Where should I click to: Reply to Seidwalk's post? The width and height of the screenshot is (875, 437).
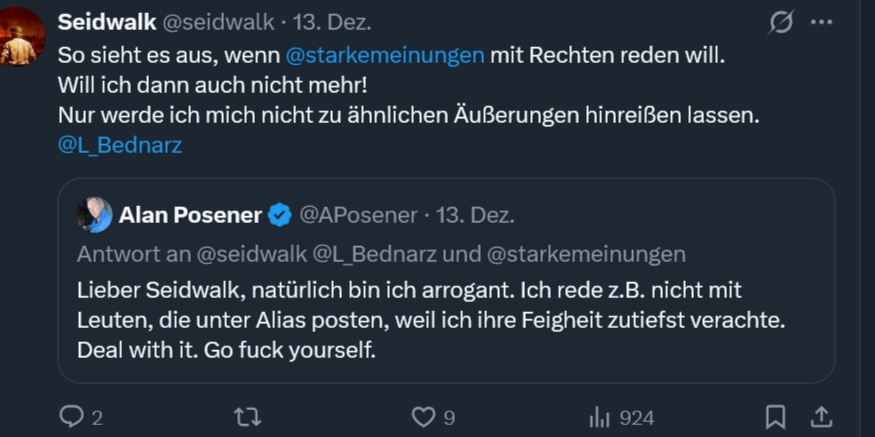click(72, 416)
